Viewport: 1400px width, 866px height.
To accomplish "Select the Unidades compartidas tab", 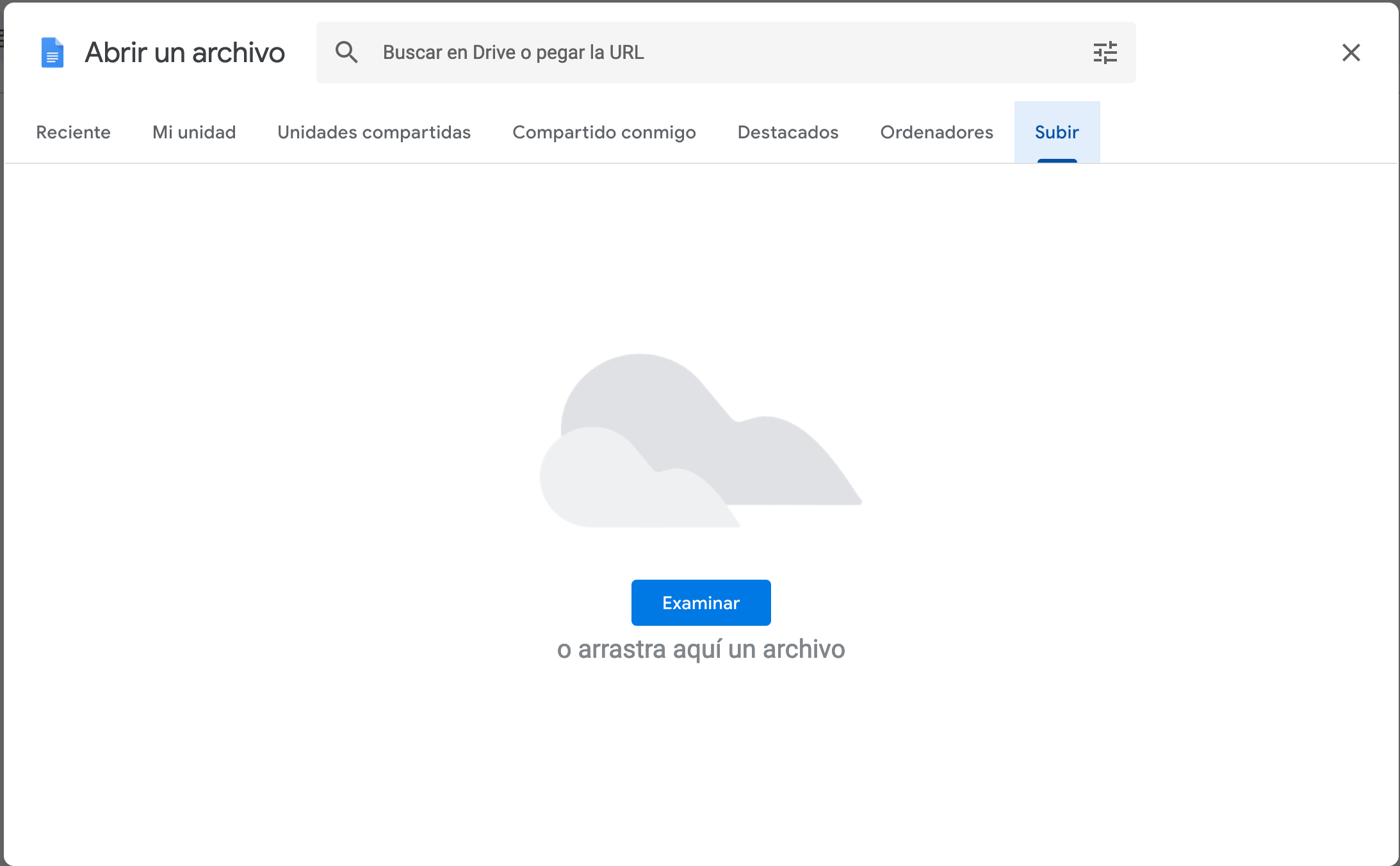I will pyautogui.click(x=374, y=133).
